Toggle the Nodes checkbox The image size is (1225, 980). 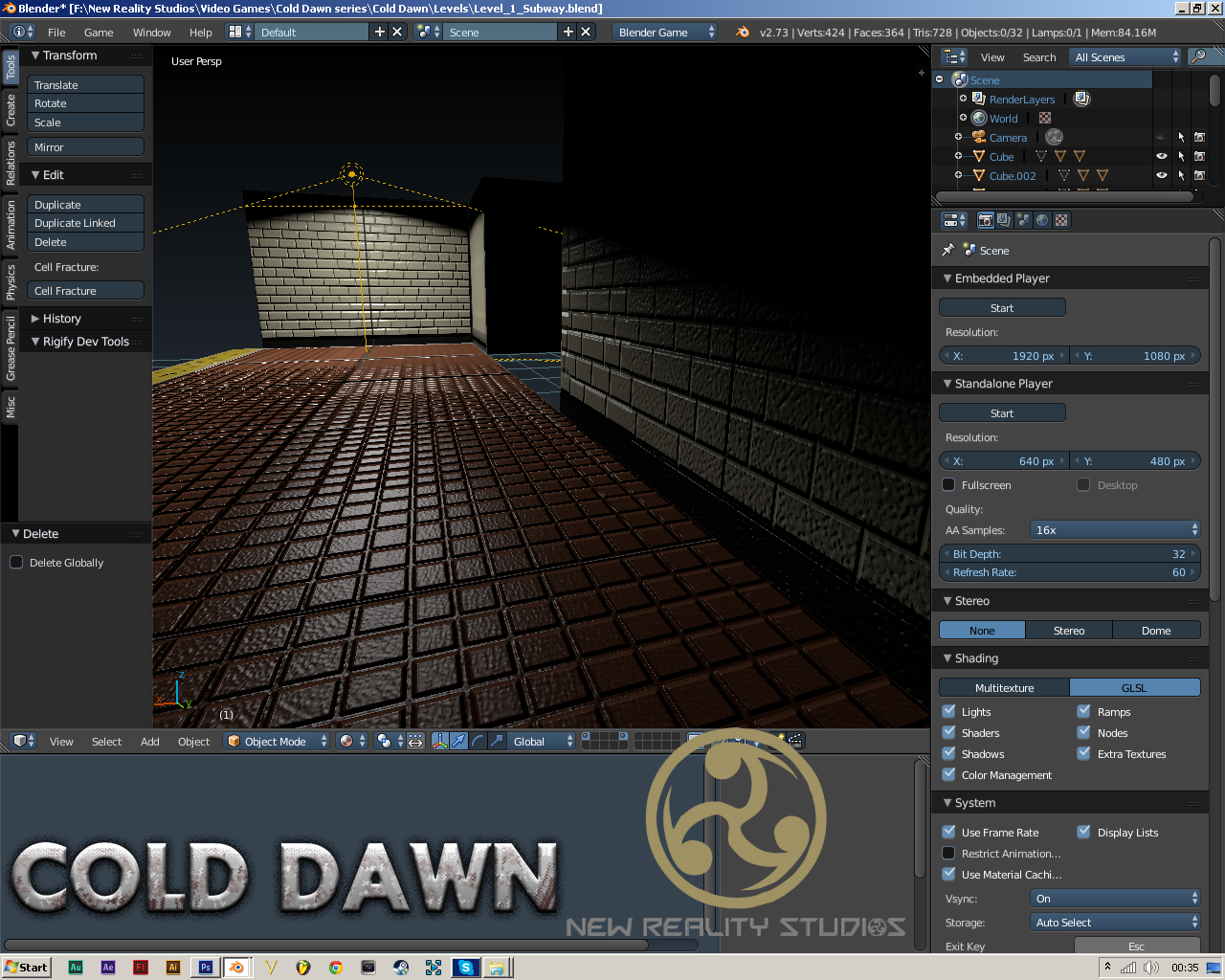[x=1083, y=732]
